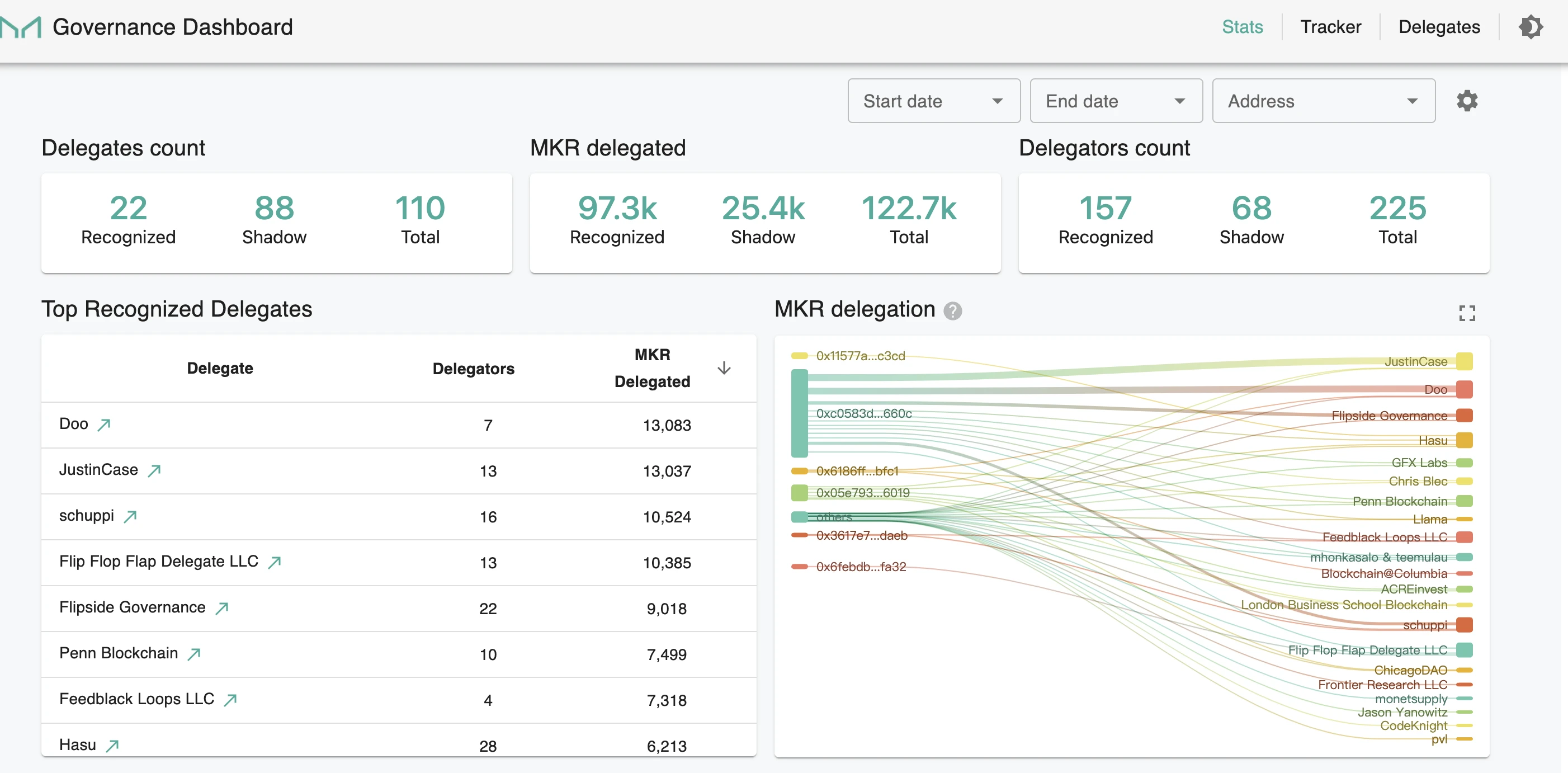Viewport: 1568px width, 773px height.
Task: Toggle the dark mode theme icon
Action: pyautogui.click(x=1531, y=27)
